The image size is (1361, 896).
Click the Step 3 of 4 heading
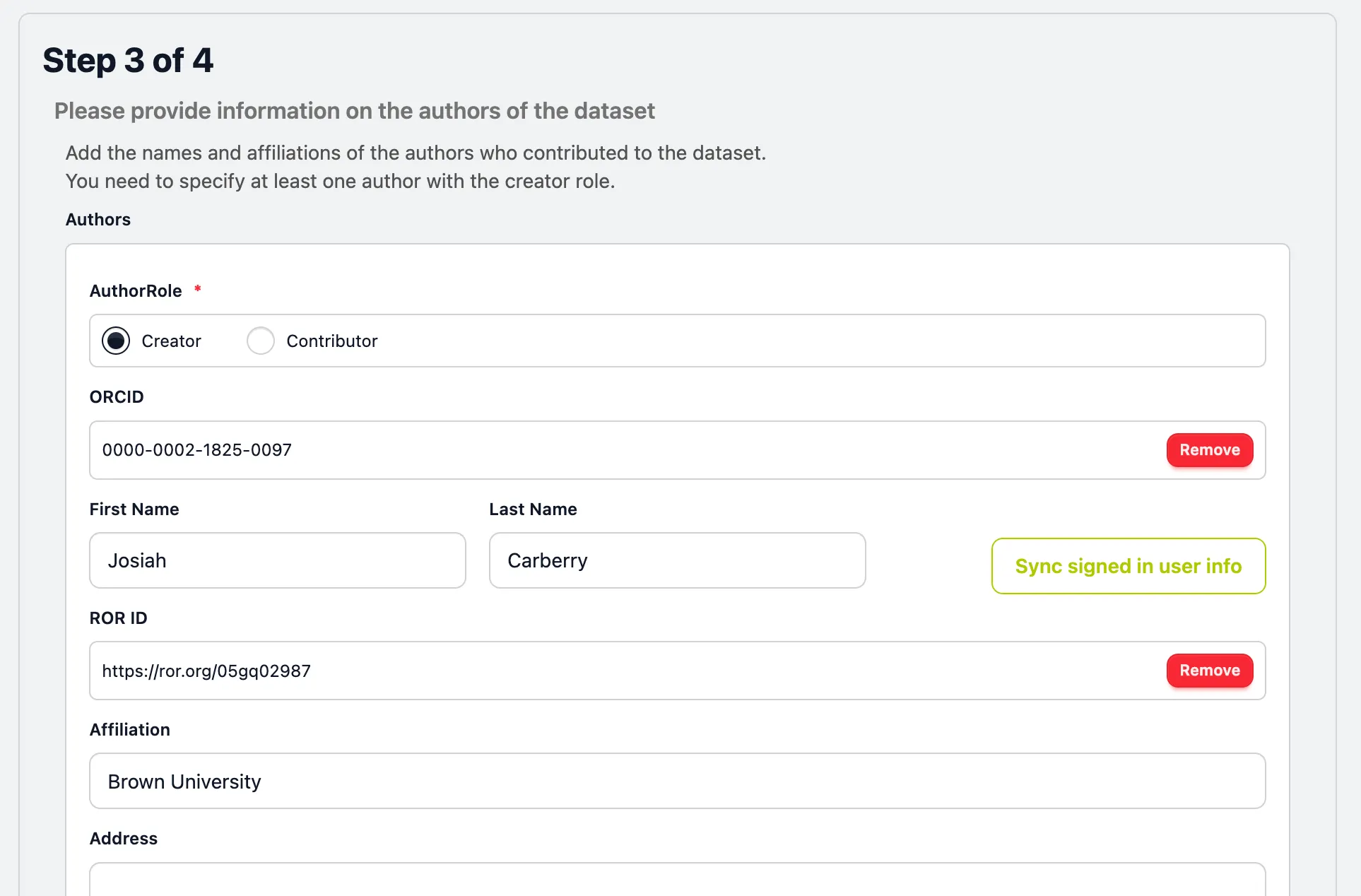point(128,61)
